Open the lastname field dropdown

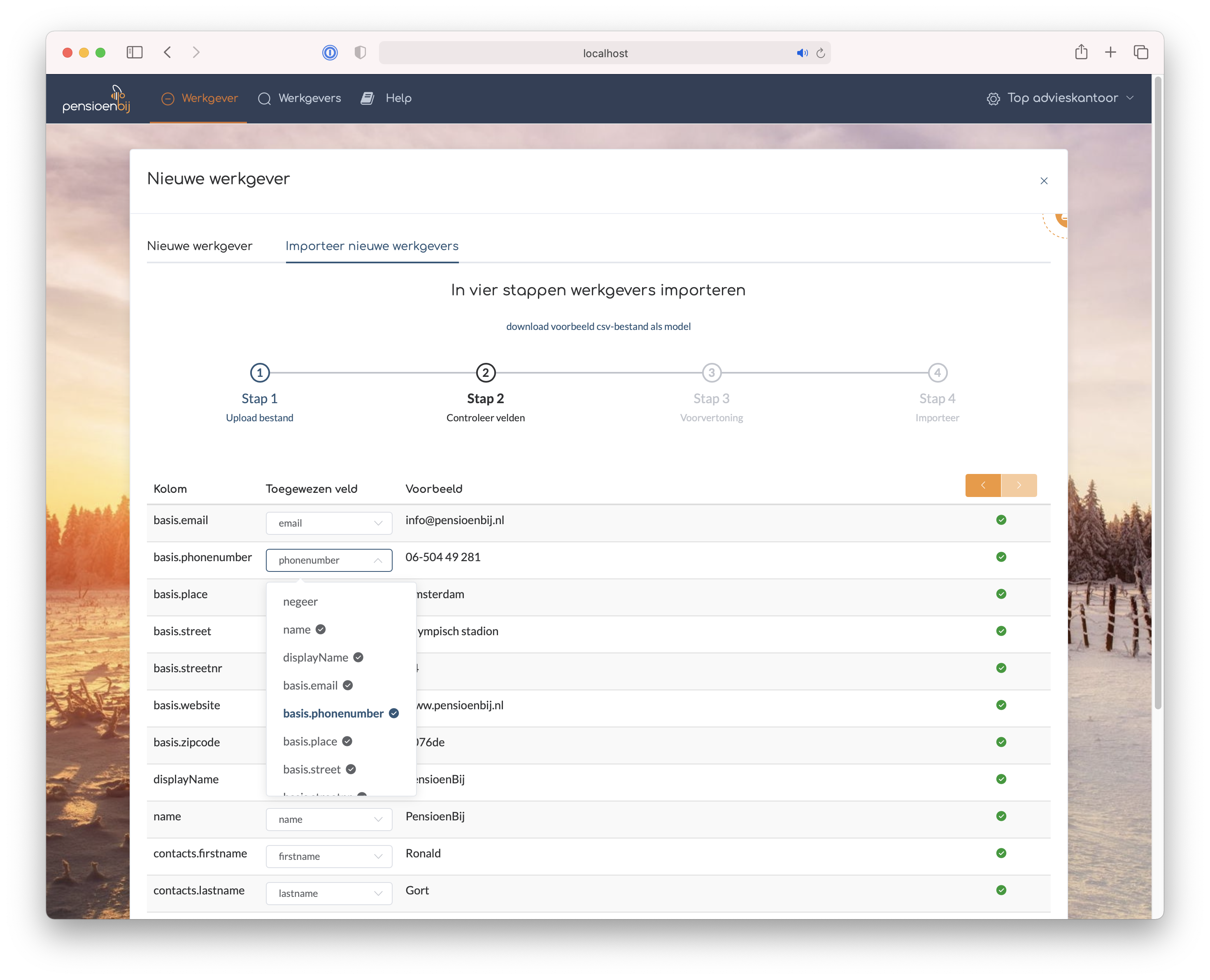(329, 894)
